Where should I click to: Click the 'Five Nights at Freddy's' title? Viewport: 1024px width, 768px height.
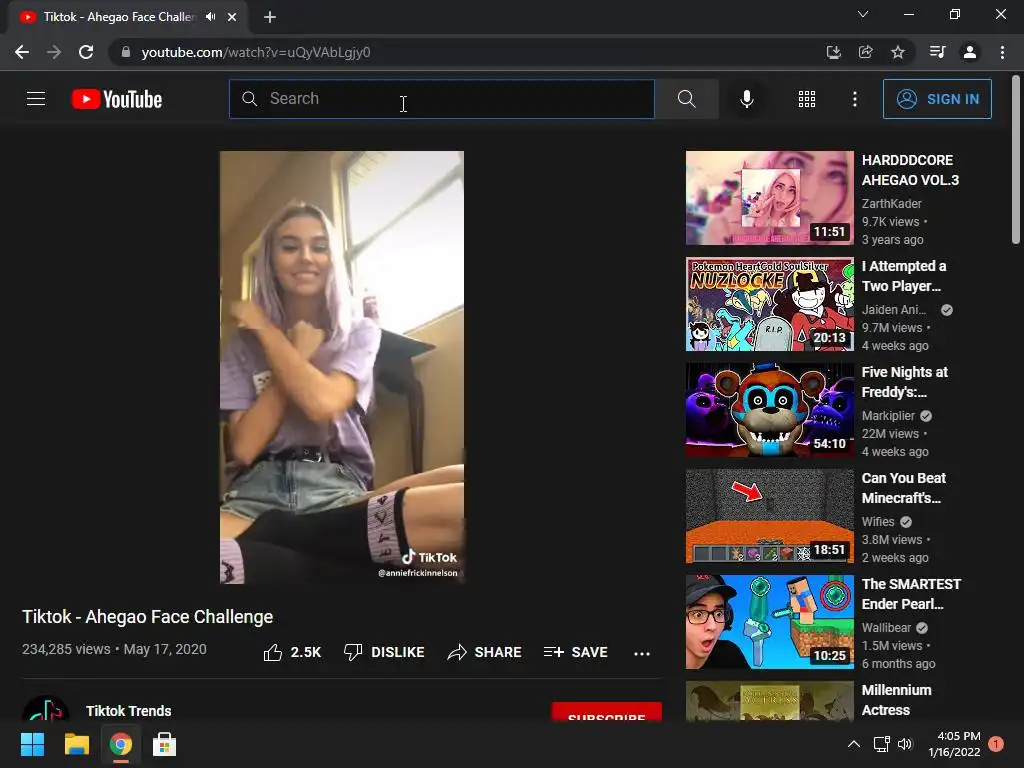[x=904, y=382]
